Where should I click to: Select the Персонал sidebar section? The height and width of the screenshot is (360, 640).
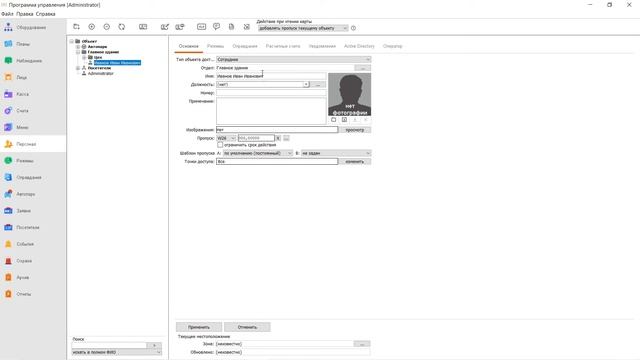33,144
